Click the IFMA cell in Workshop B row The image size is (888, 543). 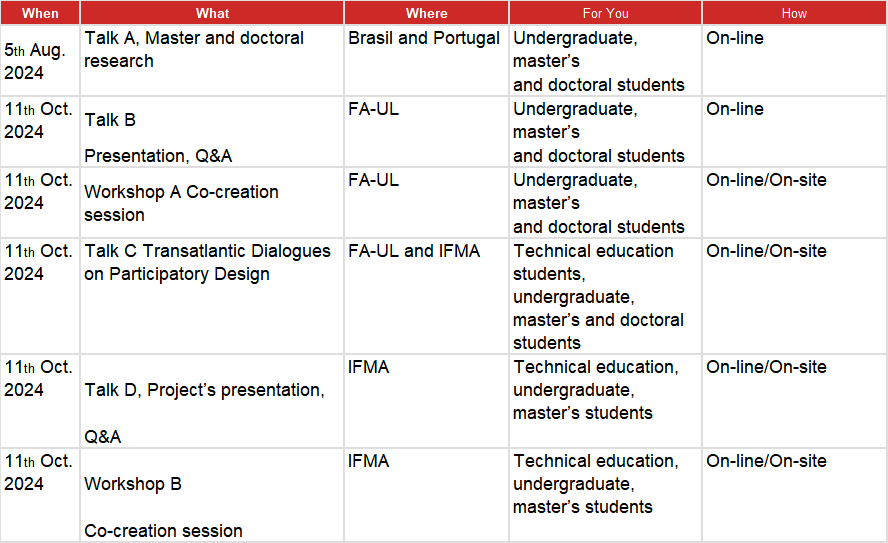pos(426,495)
